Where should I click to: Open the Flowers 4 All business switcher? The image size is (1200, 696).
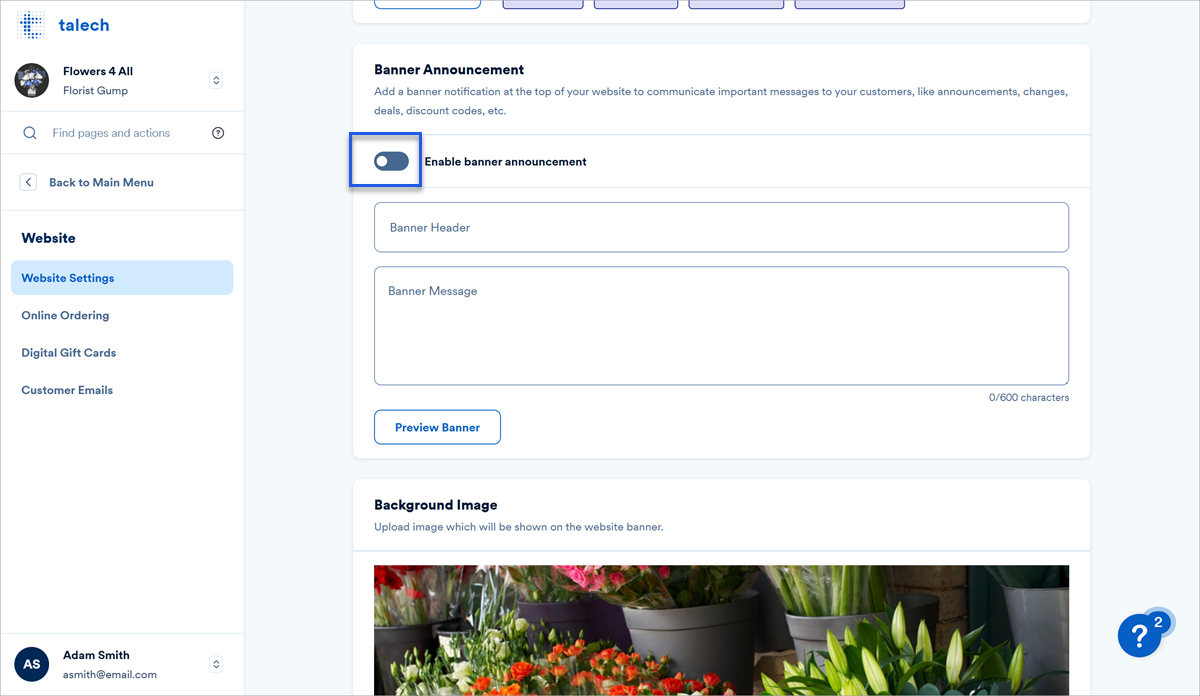pyautogui.click(x=216, y=80)
